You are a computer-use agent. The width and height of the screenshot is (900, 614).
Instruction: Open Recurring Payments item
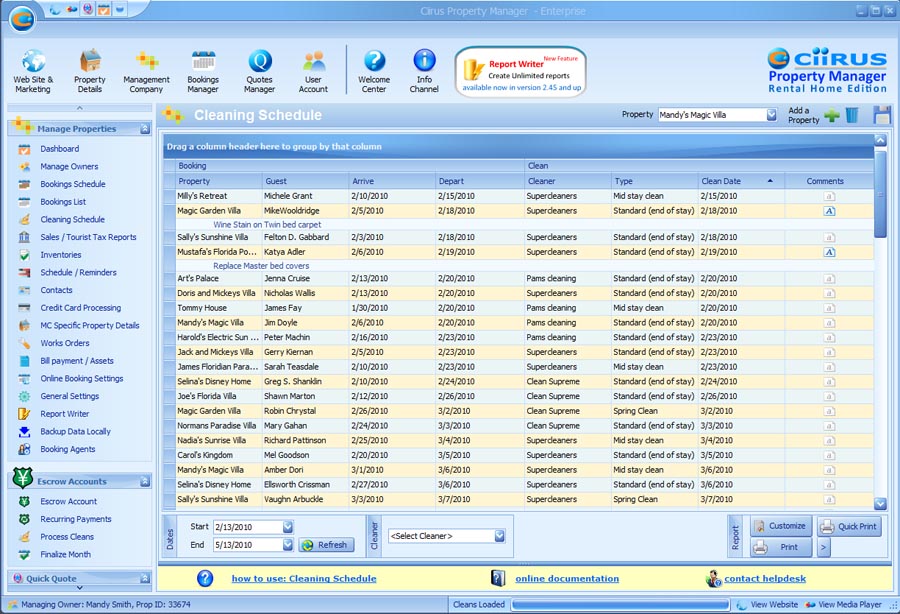[76, 519]
